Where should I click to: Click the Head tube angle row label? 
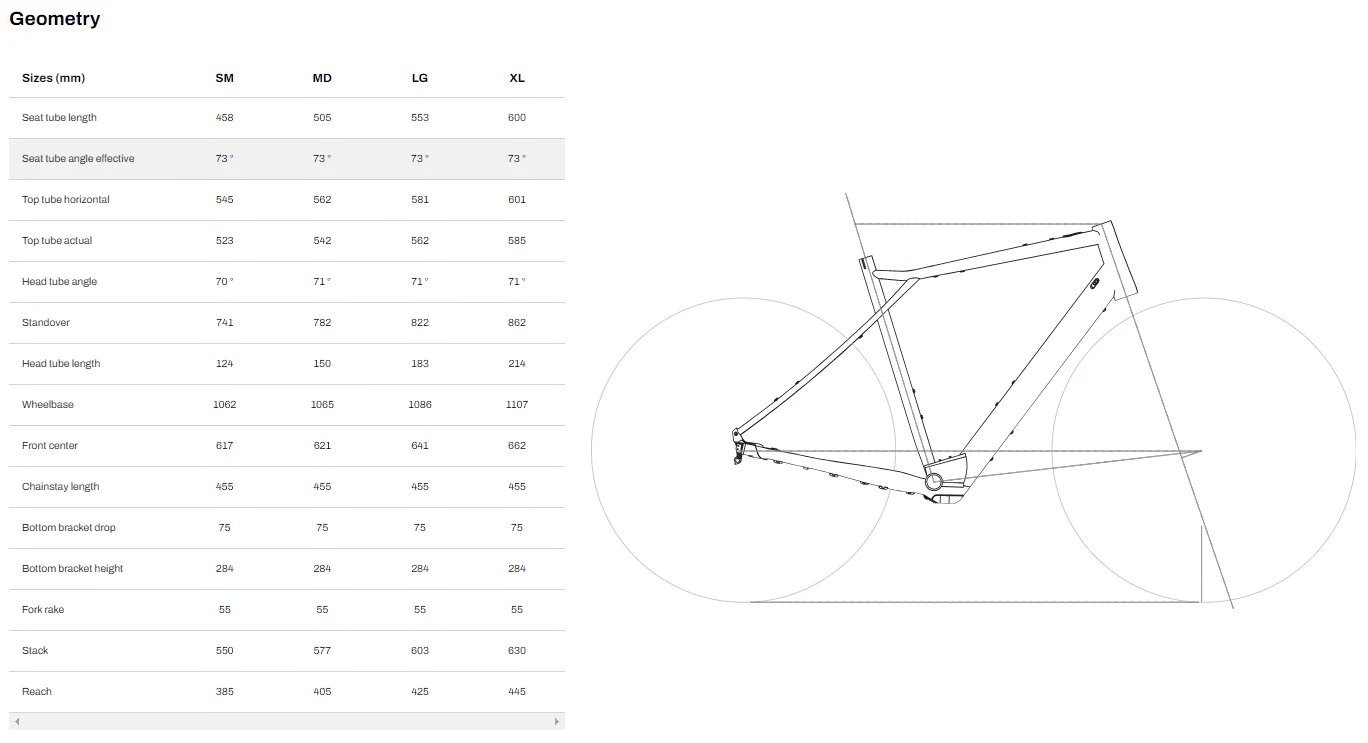click(59, 282)
